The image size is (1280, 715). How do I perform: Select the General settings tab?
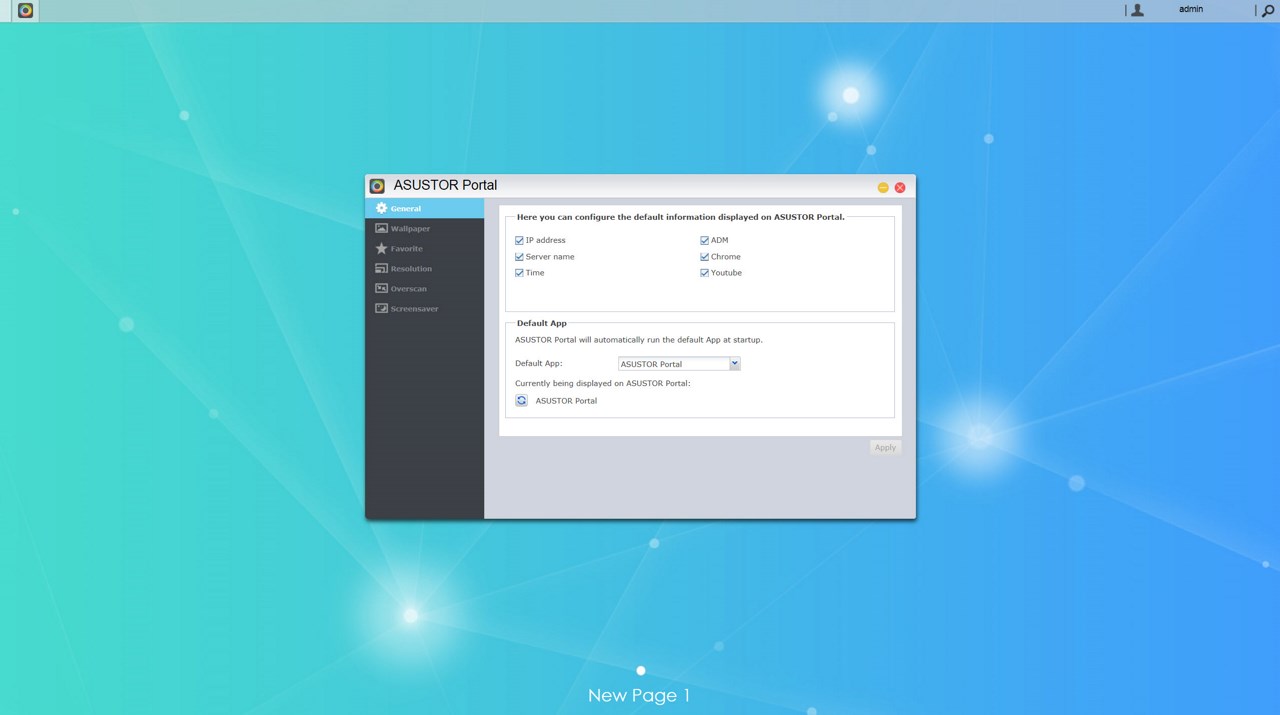tap(424, 208)
